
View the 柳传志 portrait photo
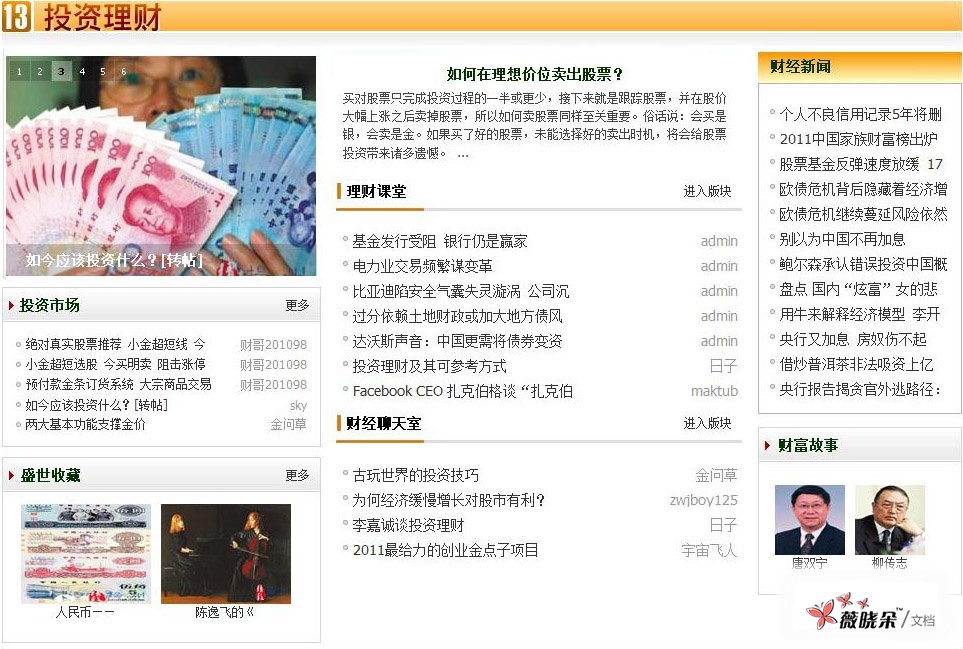[x=889, y=520]
